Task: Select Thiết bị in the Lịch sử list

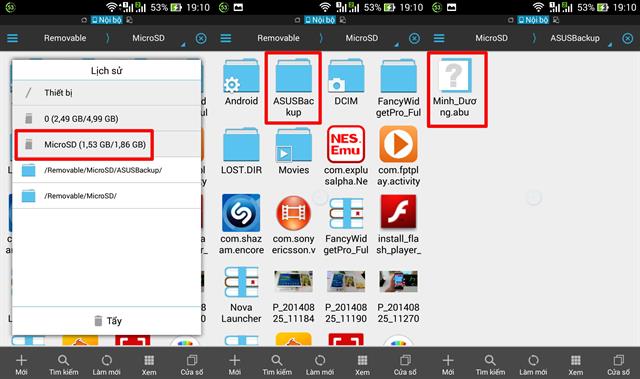Action: click(x=107, y=93)
